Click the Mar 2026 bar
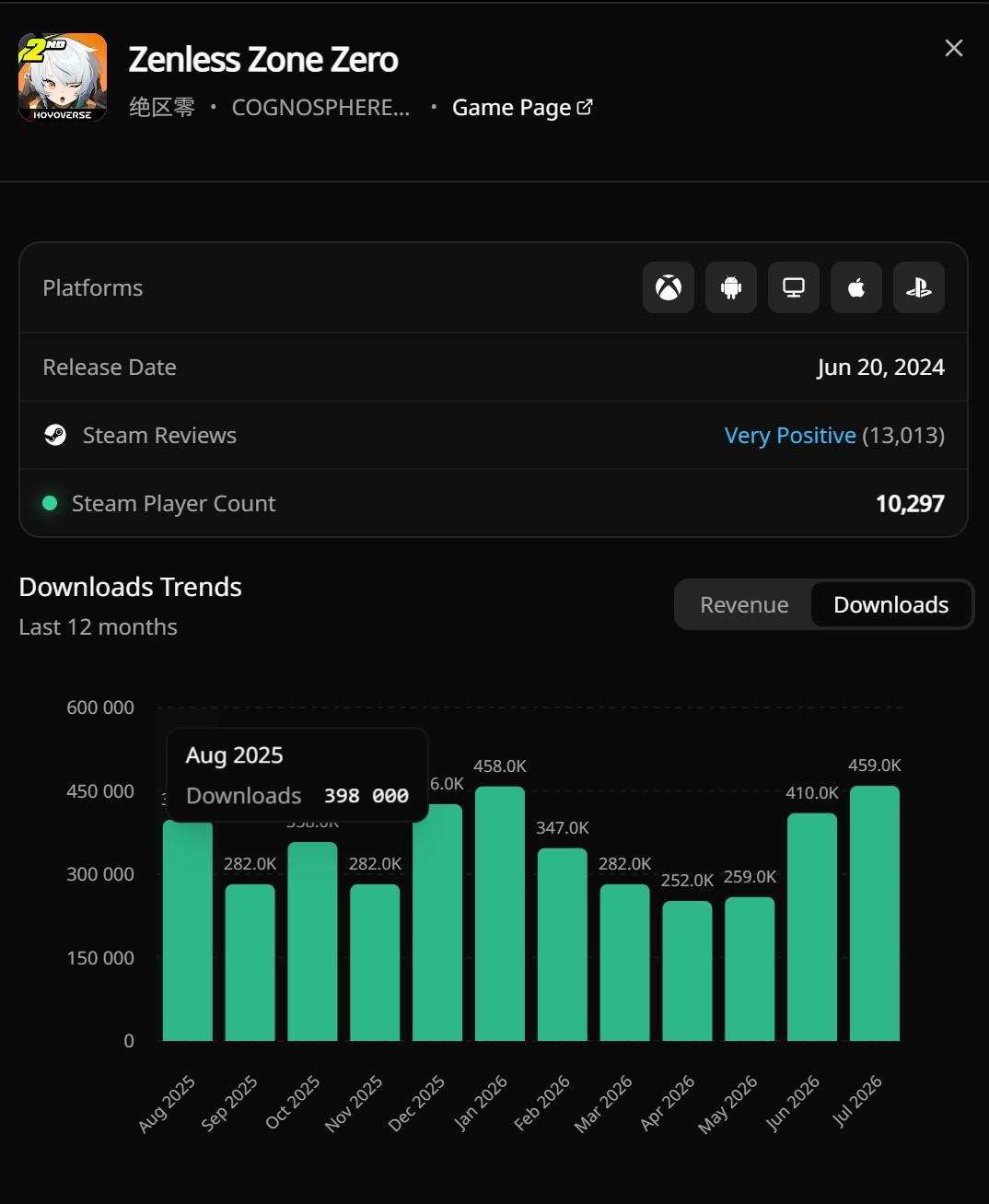This screenshot has height=1204, width=989. click(625, 963)
